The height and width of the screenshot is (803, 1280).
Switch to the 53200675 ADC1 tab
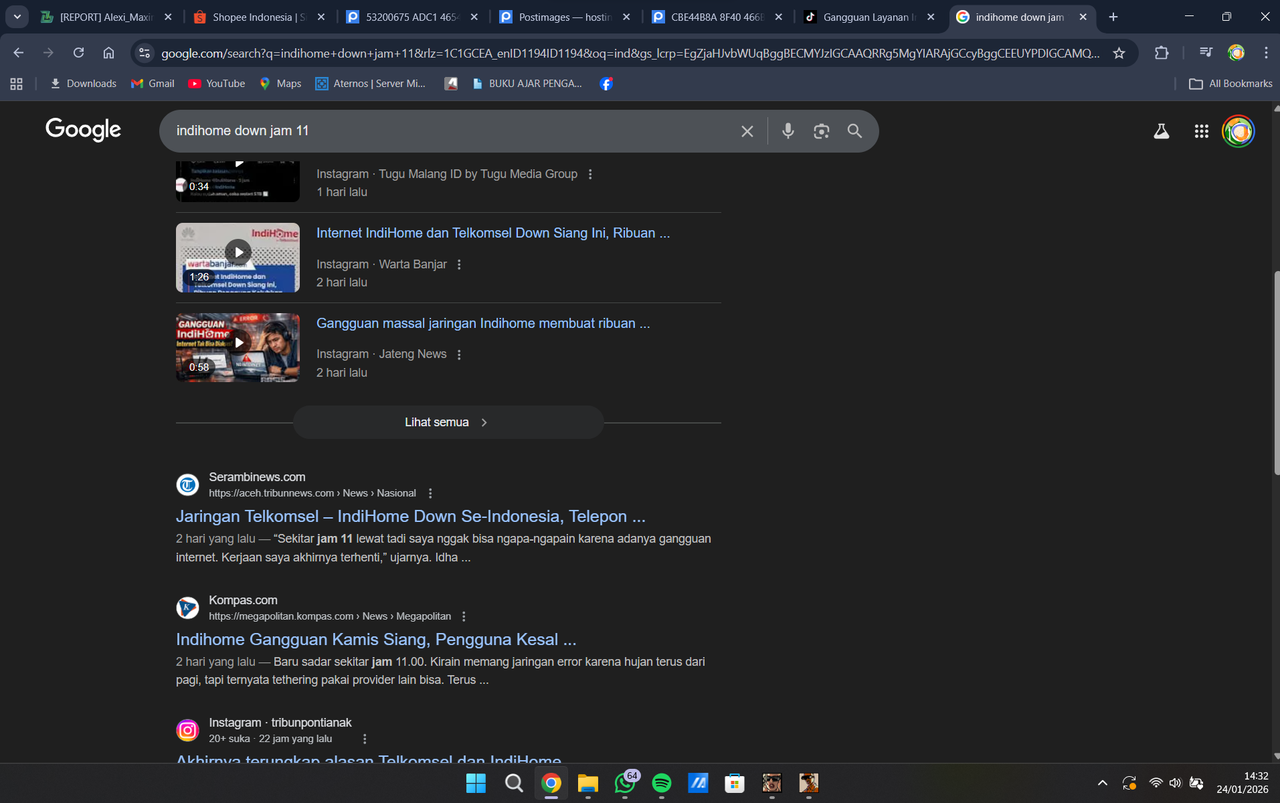413,17
